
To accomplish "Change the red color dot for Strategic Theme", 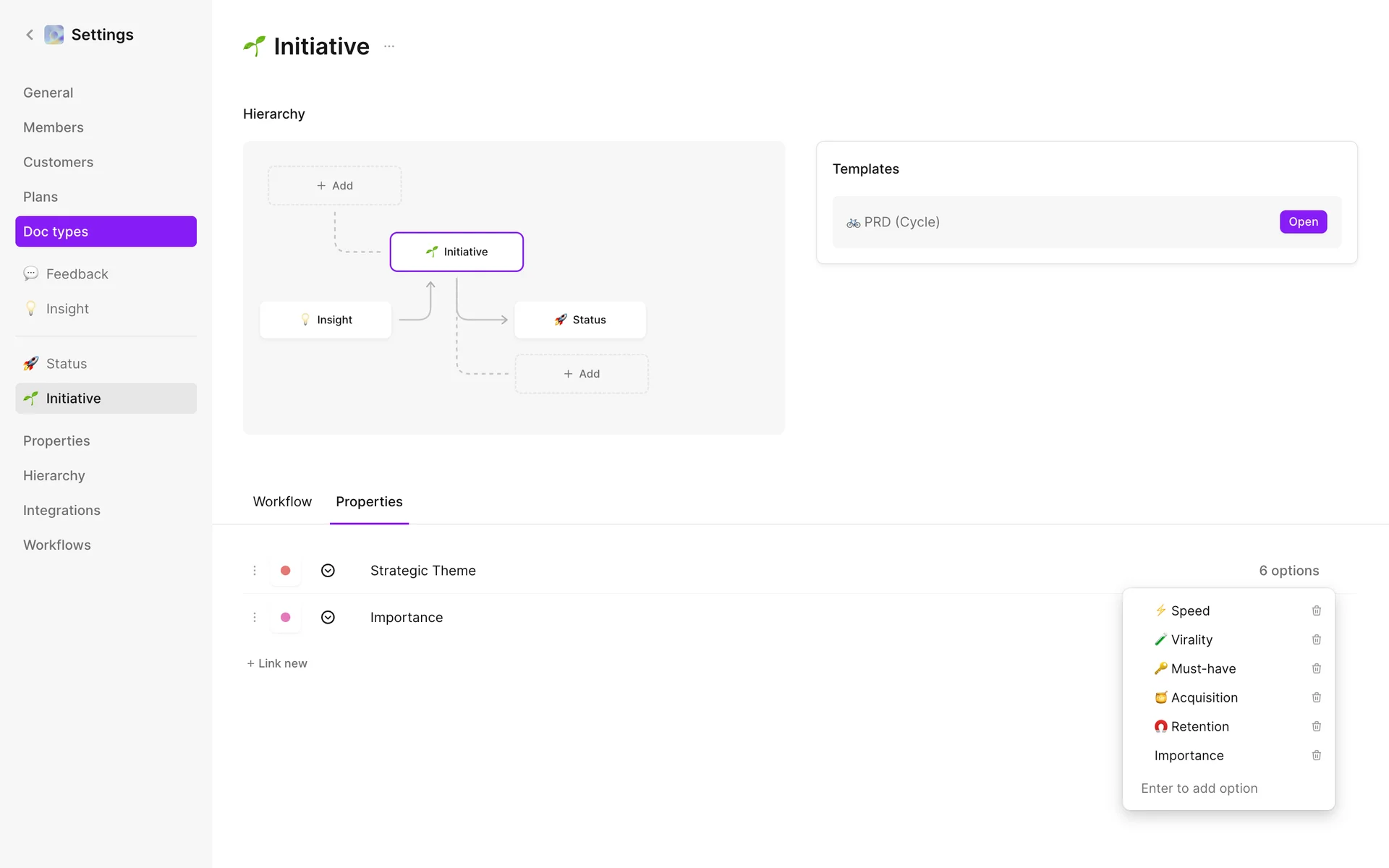I will [286, 571].
